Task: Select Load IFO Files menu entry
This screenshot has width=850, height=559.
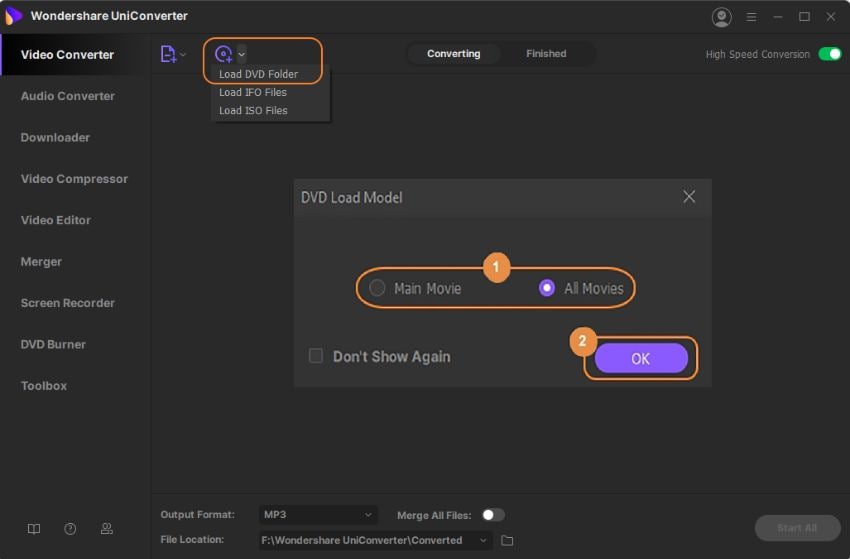Action: tap(253, 92)
